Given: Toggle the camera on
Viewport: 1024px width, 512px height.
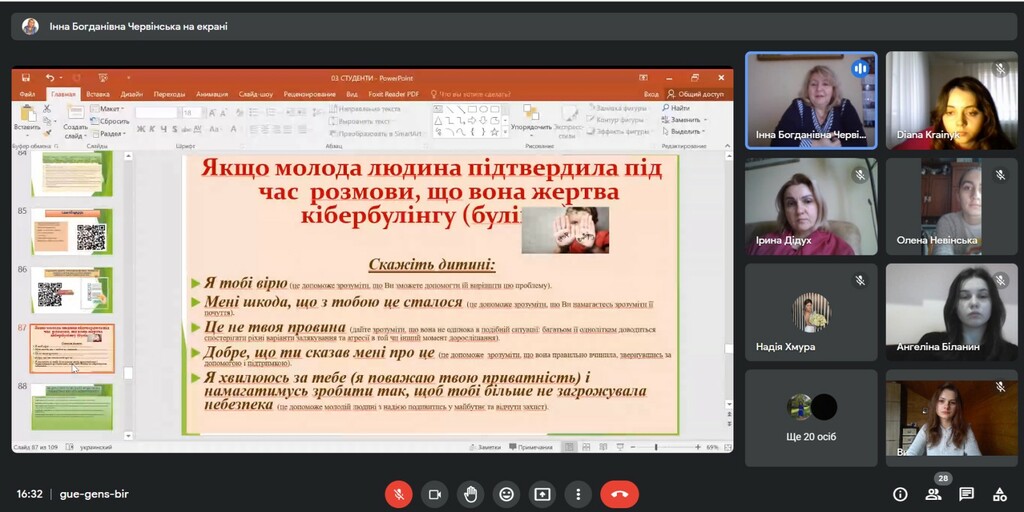Looking at the screenshot, I should click(434, 494).
